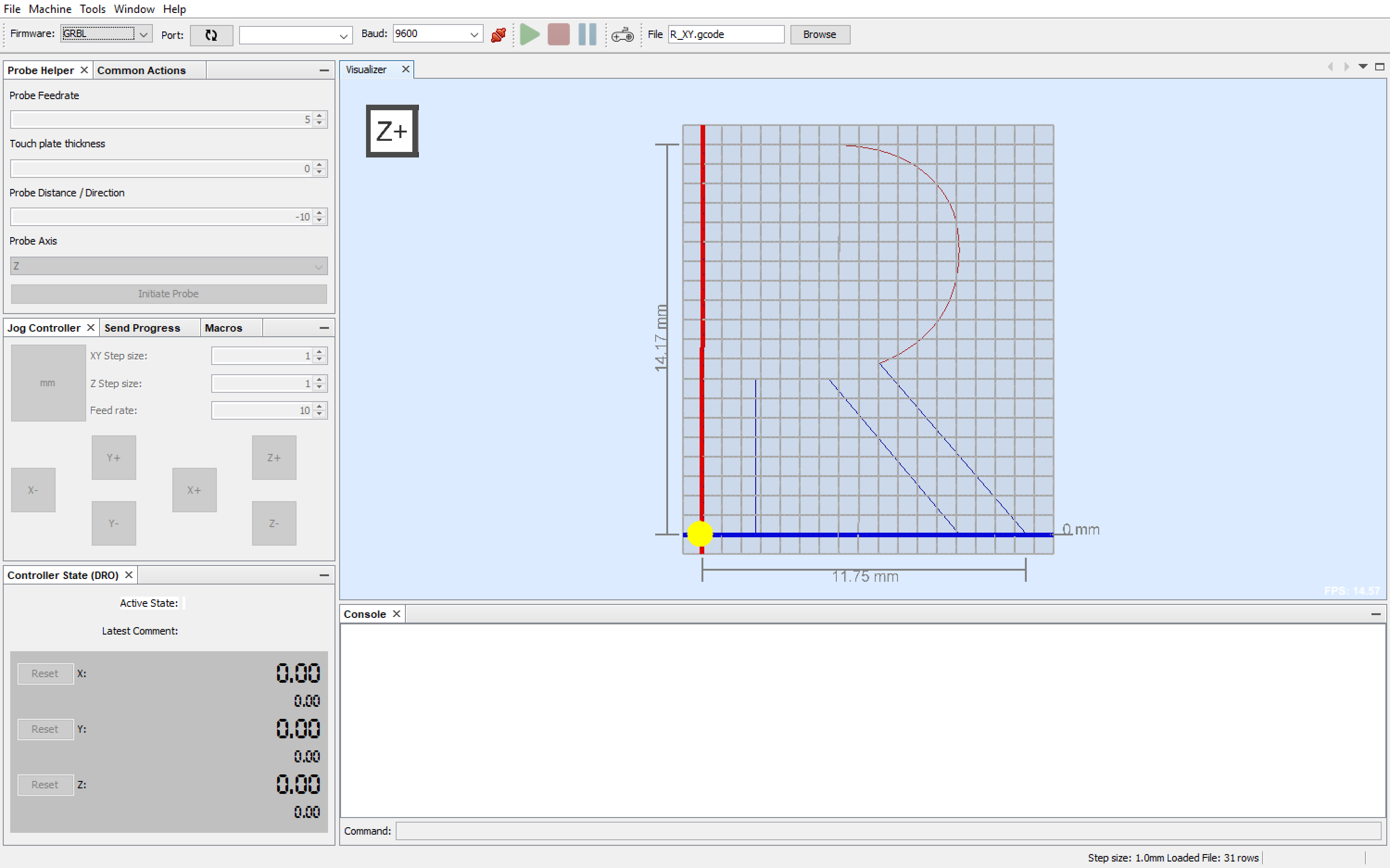This screenshot has width=1390, height=868.
Task: Click the Probe Feedrate field
Action: (x=162, y=120)
